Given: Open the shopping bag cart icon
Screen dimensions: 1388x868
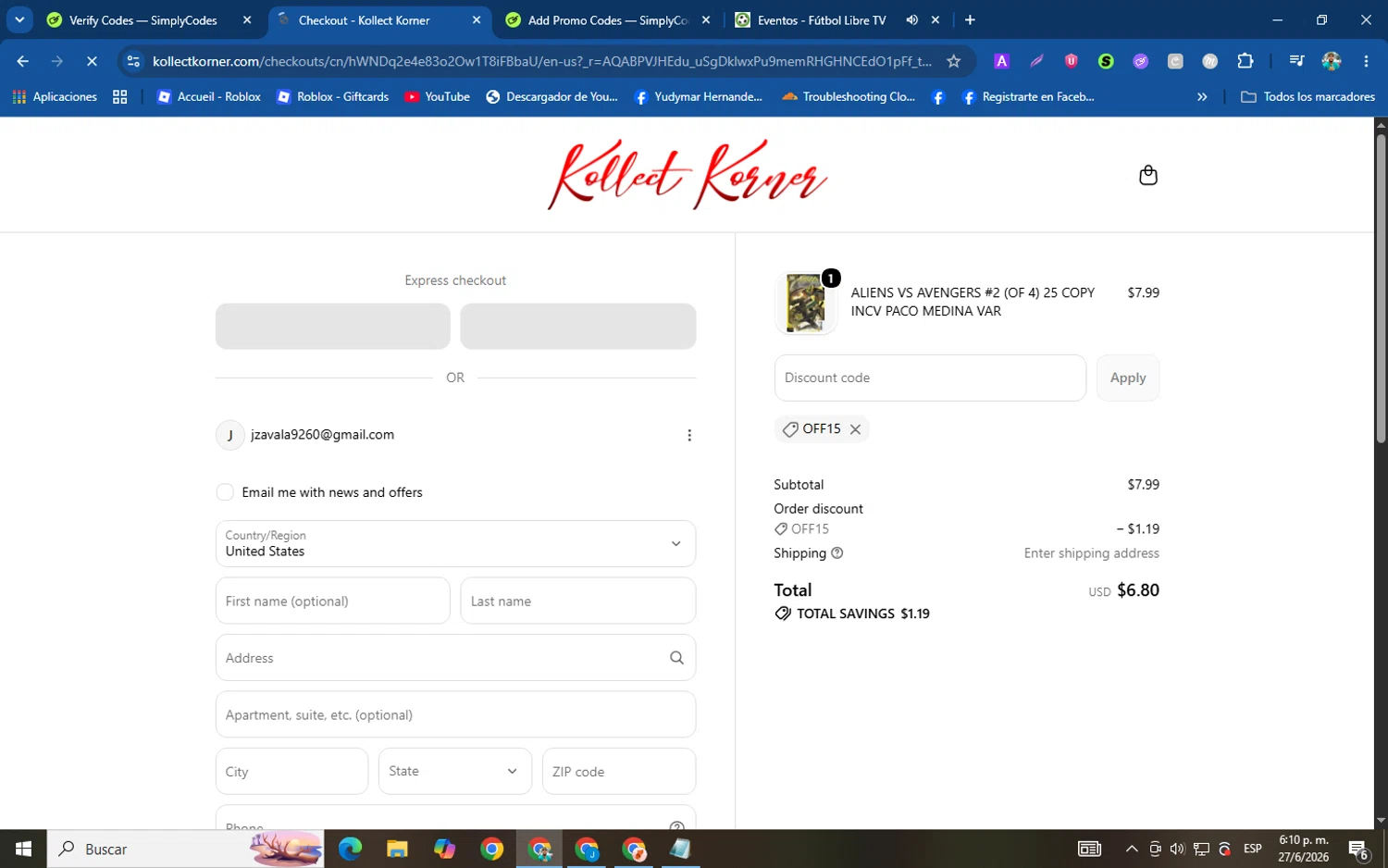Looking at the screenshot, I should point(1147,175).
